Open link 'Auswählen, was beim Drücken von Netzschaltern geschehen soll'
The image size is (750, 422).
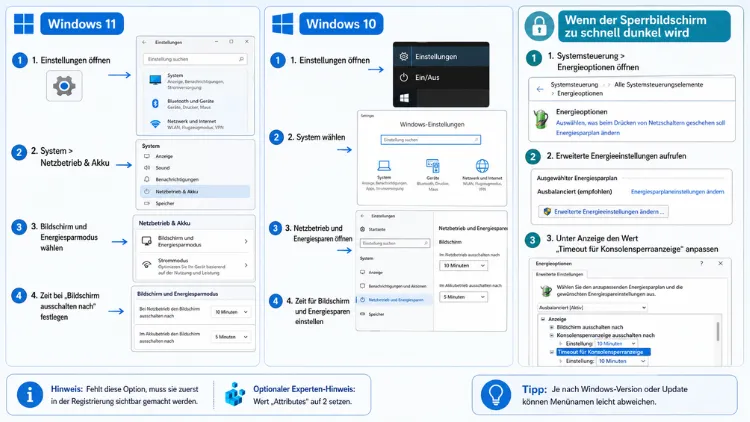click(640, 123)
